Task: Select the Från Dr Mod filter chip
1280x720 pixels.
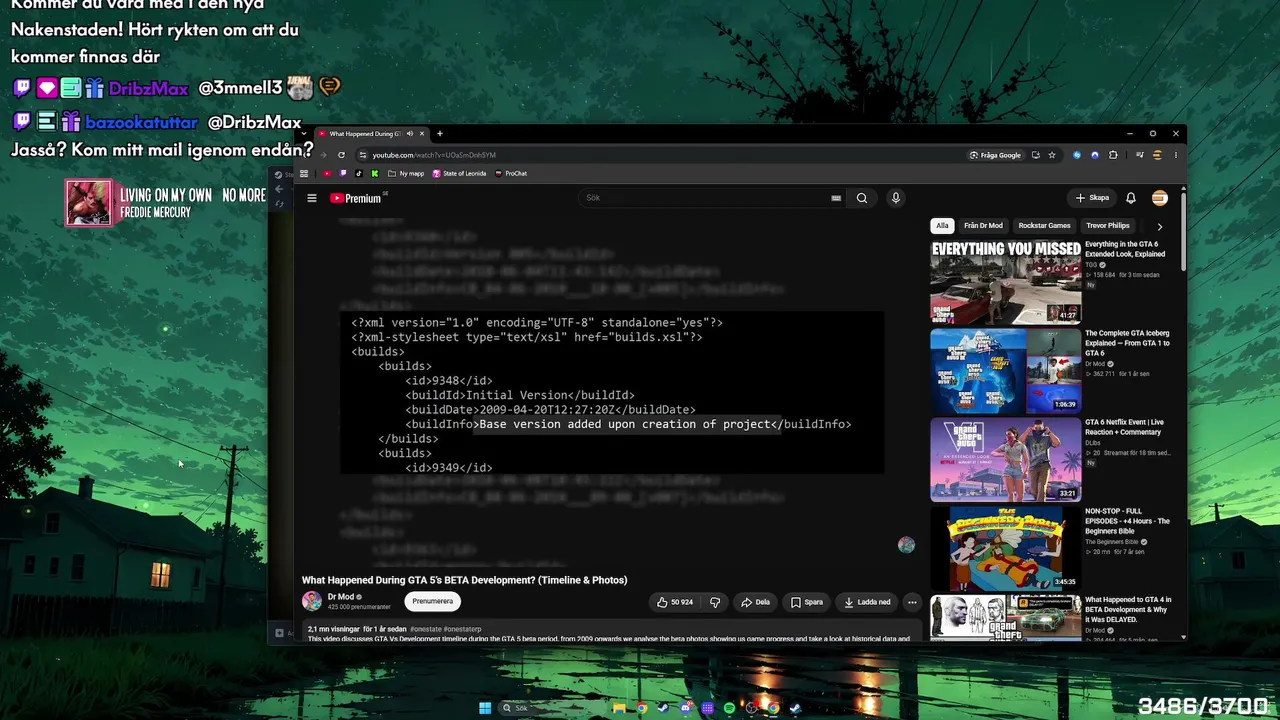Action: (983, 226)
